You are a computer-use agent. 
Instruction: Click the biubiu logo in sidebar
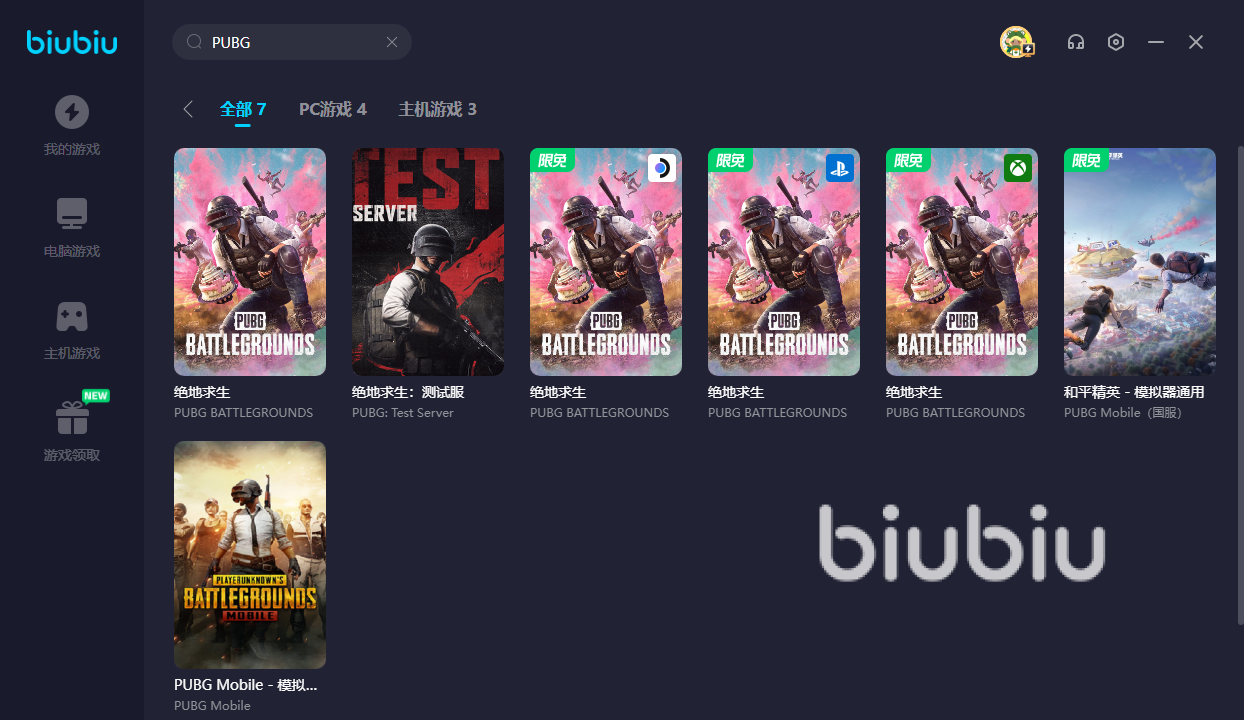point(72,42)
